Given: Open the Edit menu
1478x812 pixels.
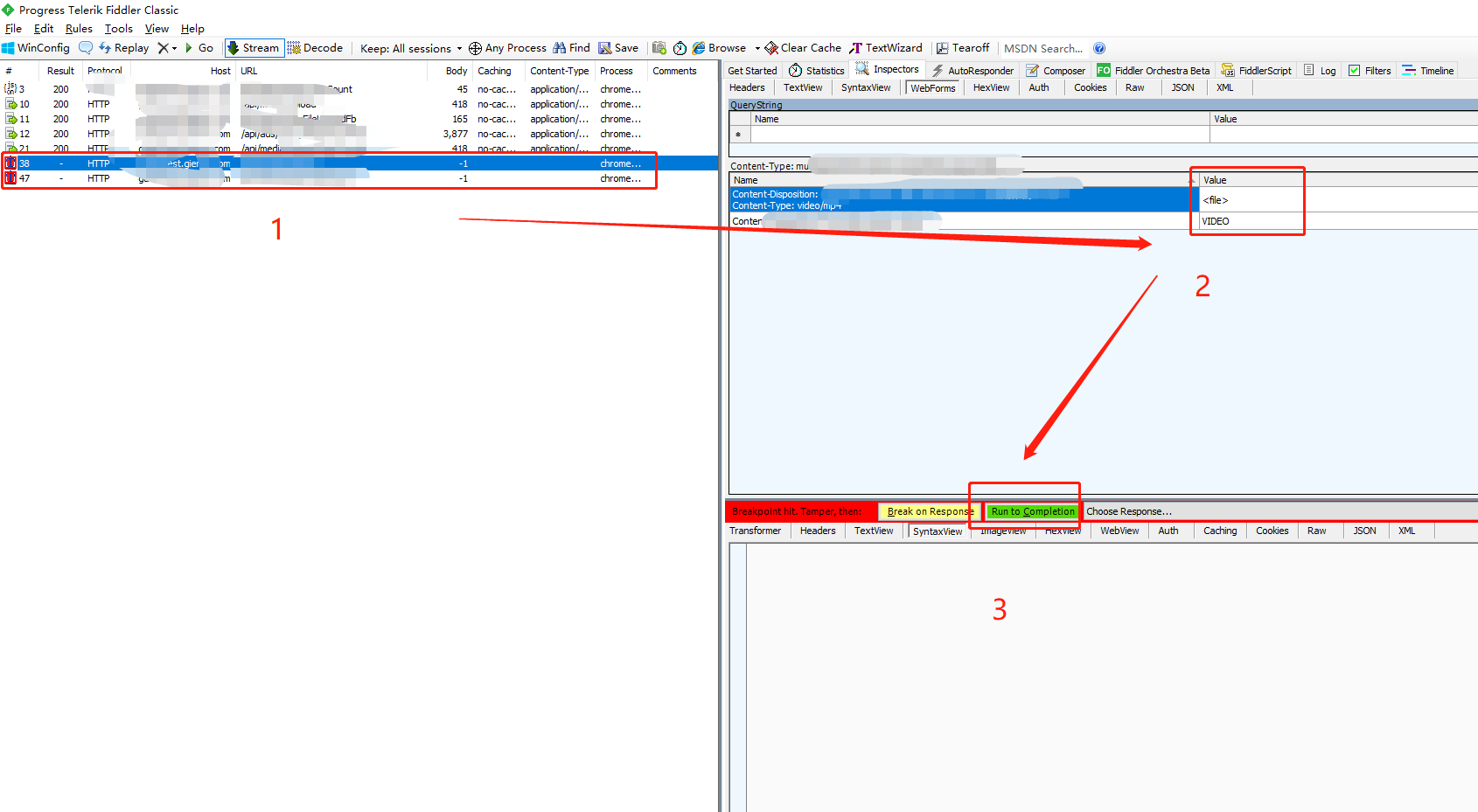Looking at the screenshot, I should [x=44, y=29].
